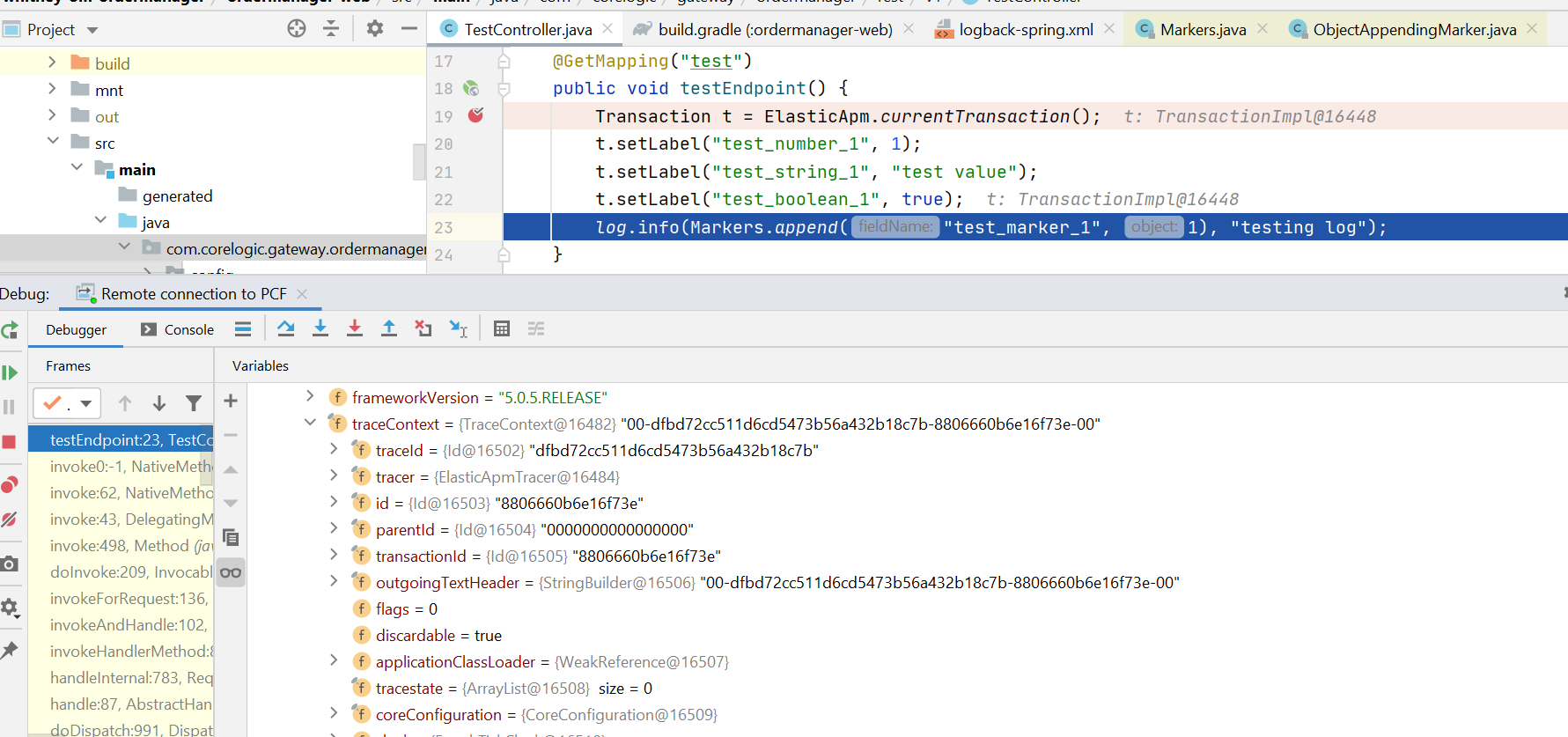
Task: Open logback-spring.xml tab
Action: point(1026,29)
